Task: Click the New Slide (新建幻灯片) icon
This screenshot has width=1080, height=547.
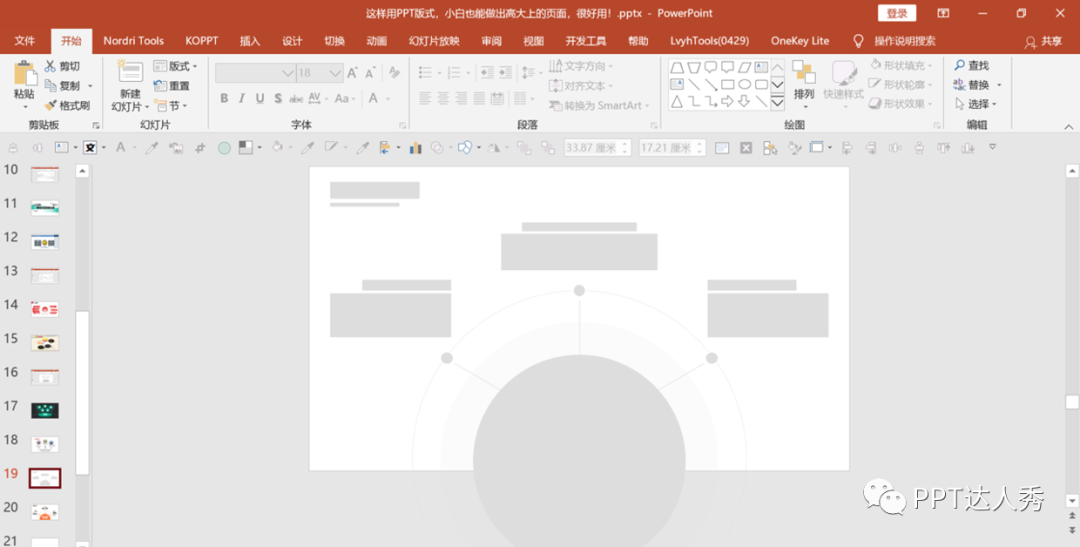Action: [x=130, y=72]
